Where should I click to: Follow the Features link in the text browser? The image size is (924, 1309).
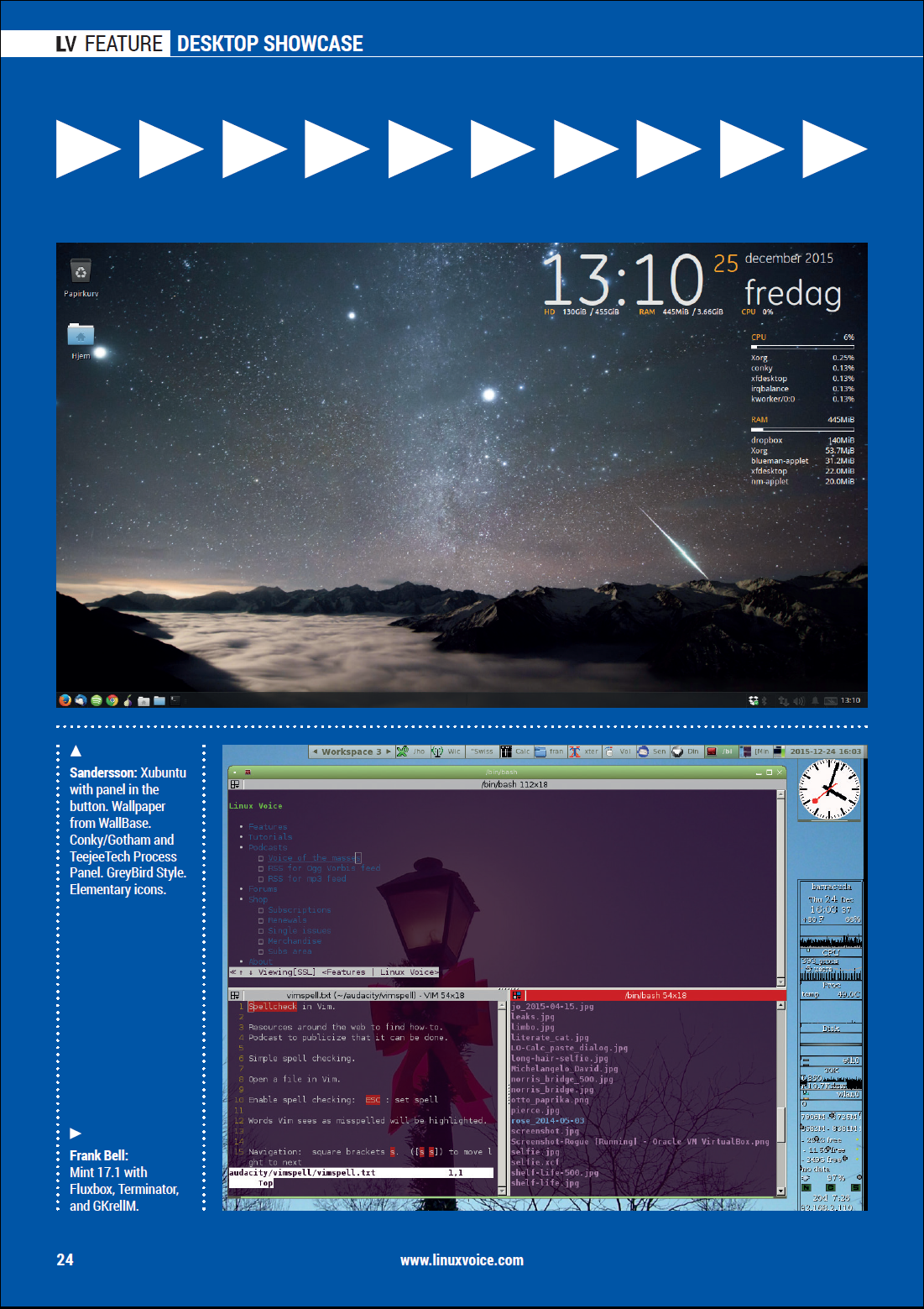point(268,827)
